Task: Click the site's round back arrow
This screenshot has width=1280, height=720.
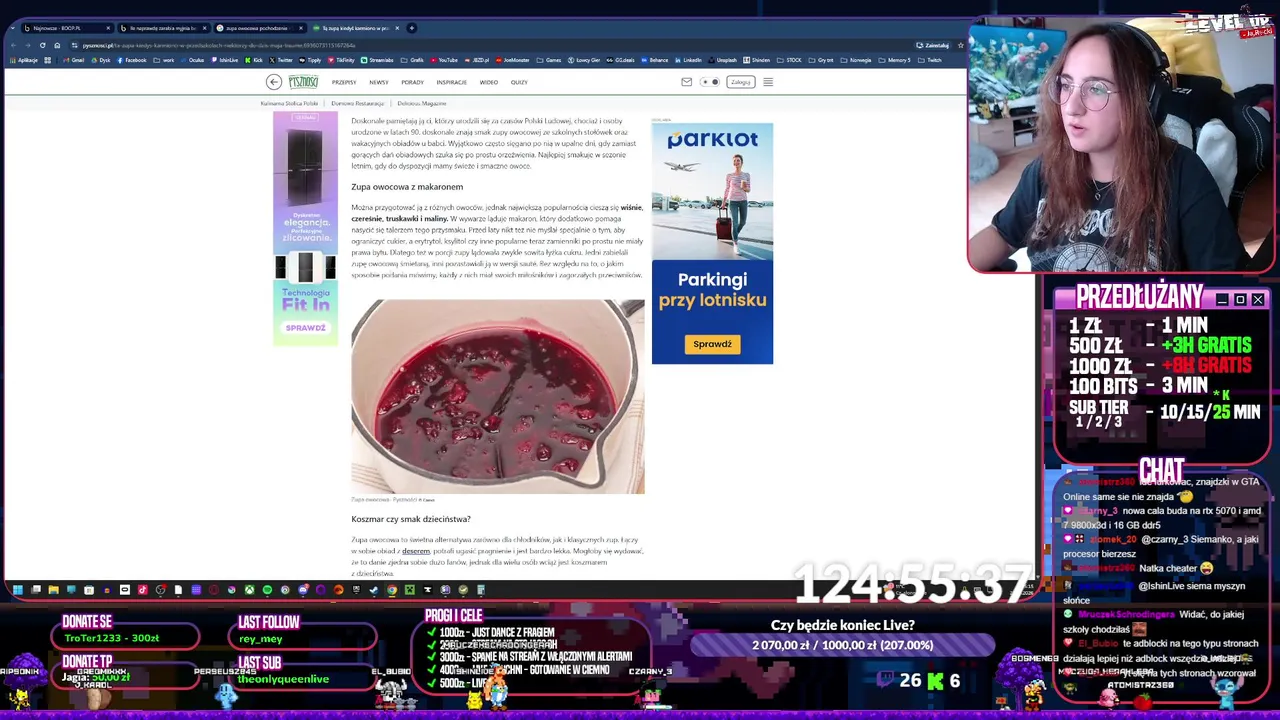Action: 274,82
